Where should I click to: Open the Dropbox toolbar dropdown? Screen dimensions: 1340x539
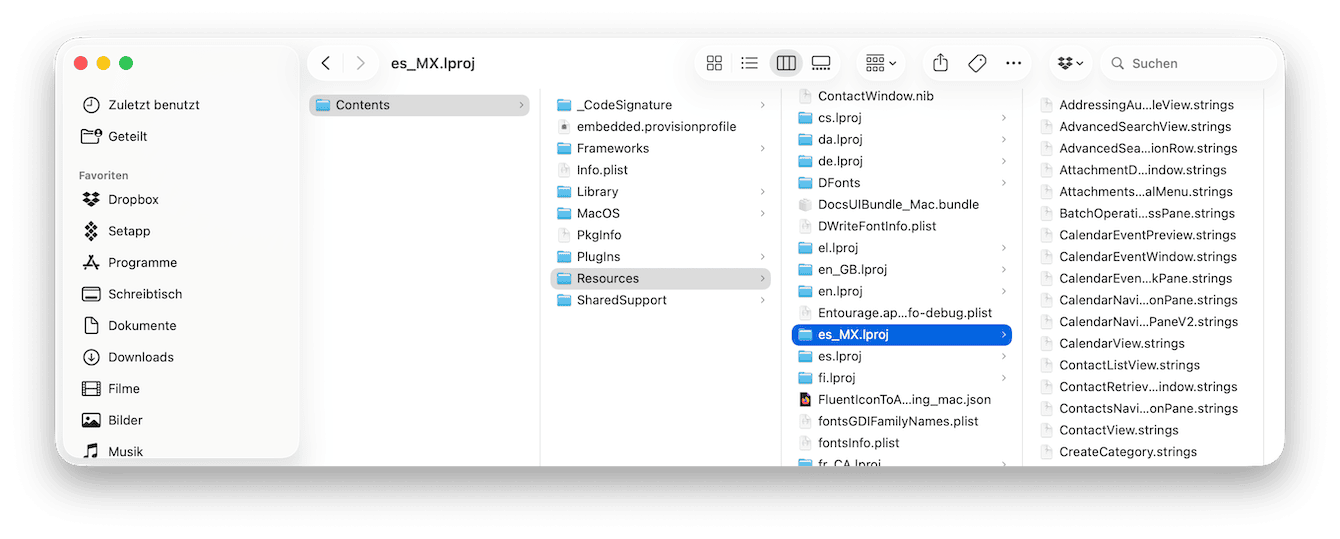1070,63
